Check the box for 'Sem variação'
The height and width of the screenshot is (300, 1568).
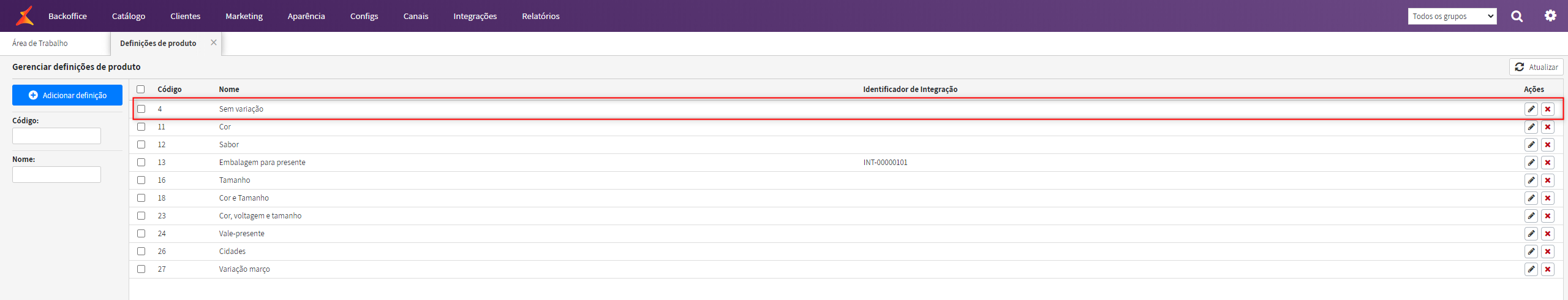(141, 109)
